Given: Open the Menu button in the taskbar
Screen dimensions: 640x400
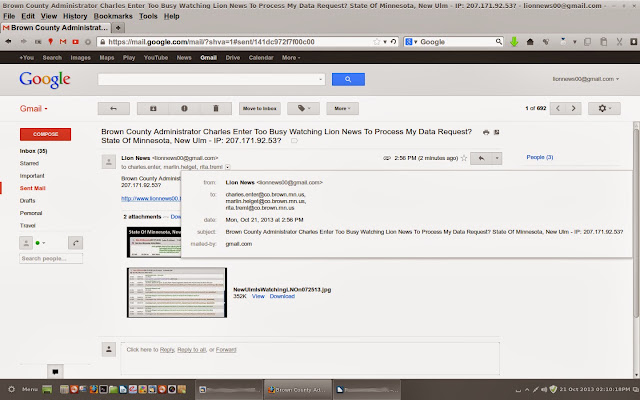Looking at the screenshot, I should 30,389.
